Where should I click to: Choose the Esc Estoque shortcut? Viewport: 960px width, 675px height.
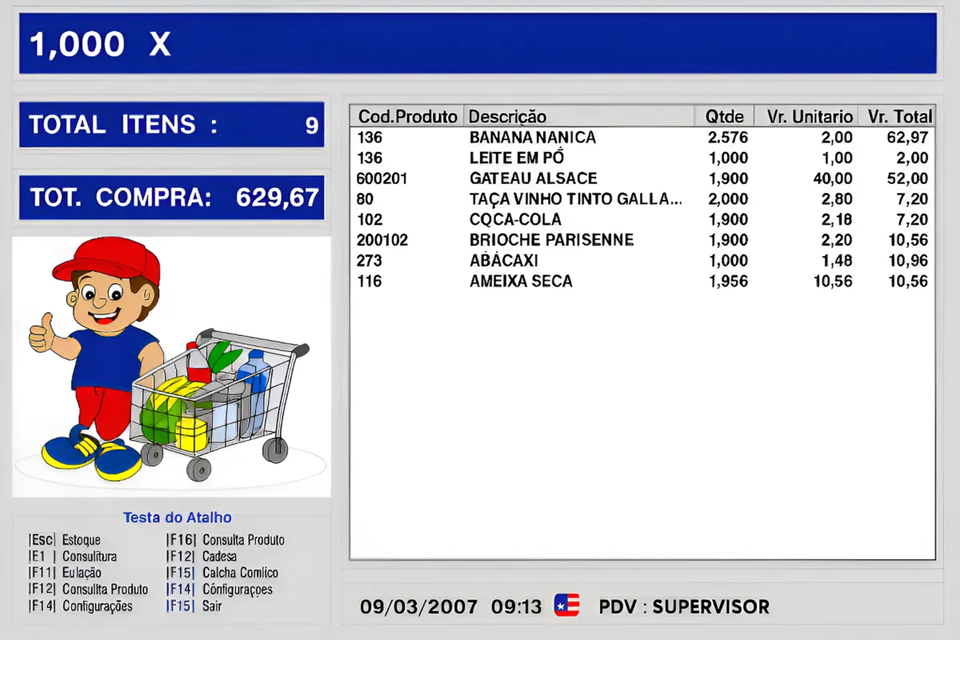pyautogui.click(x=64, y=540)
